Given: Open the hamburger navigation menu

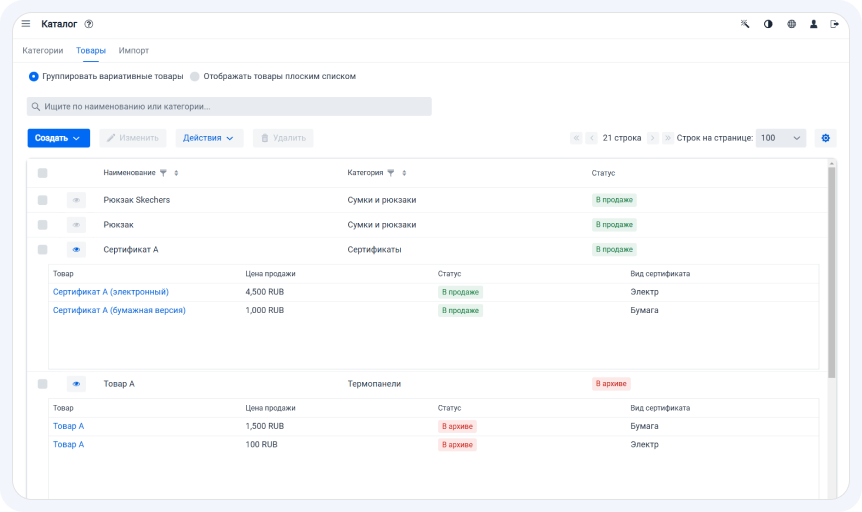Looking at the screenshot, I should pyautogui.click(x=26, y=24).
